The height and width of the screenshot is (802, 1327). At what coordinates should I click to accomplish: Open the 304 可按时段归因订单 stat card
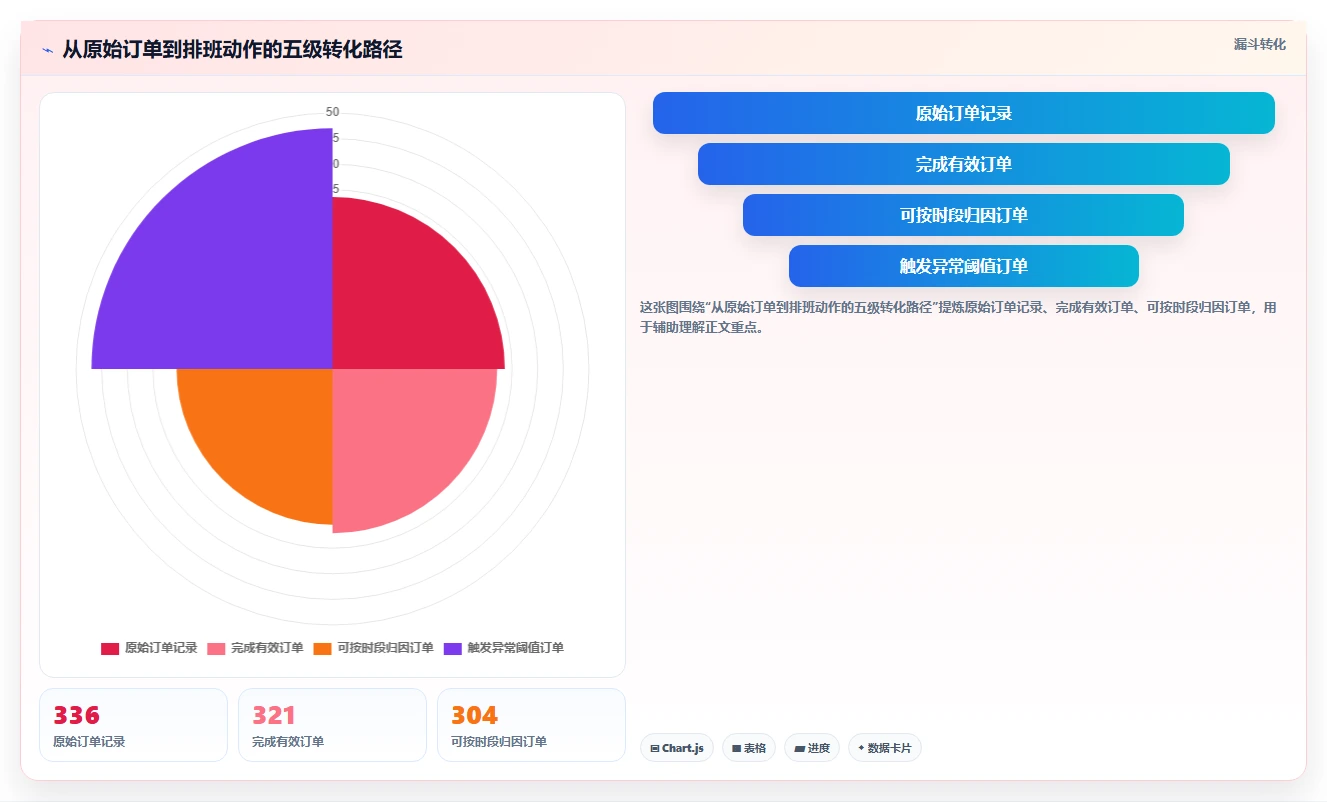point(531,725)
